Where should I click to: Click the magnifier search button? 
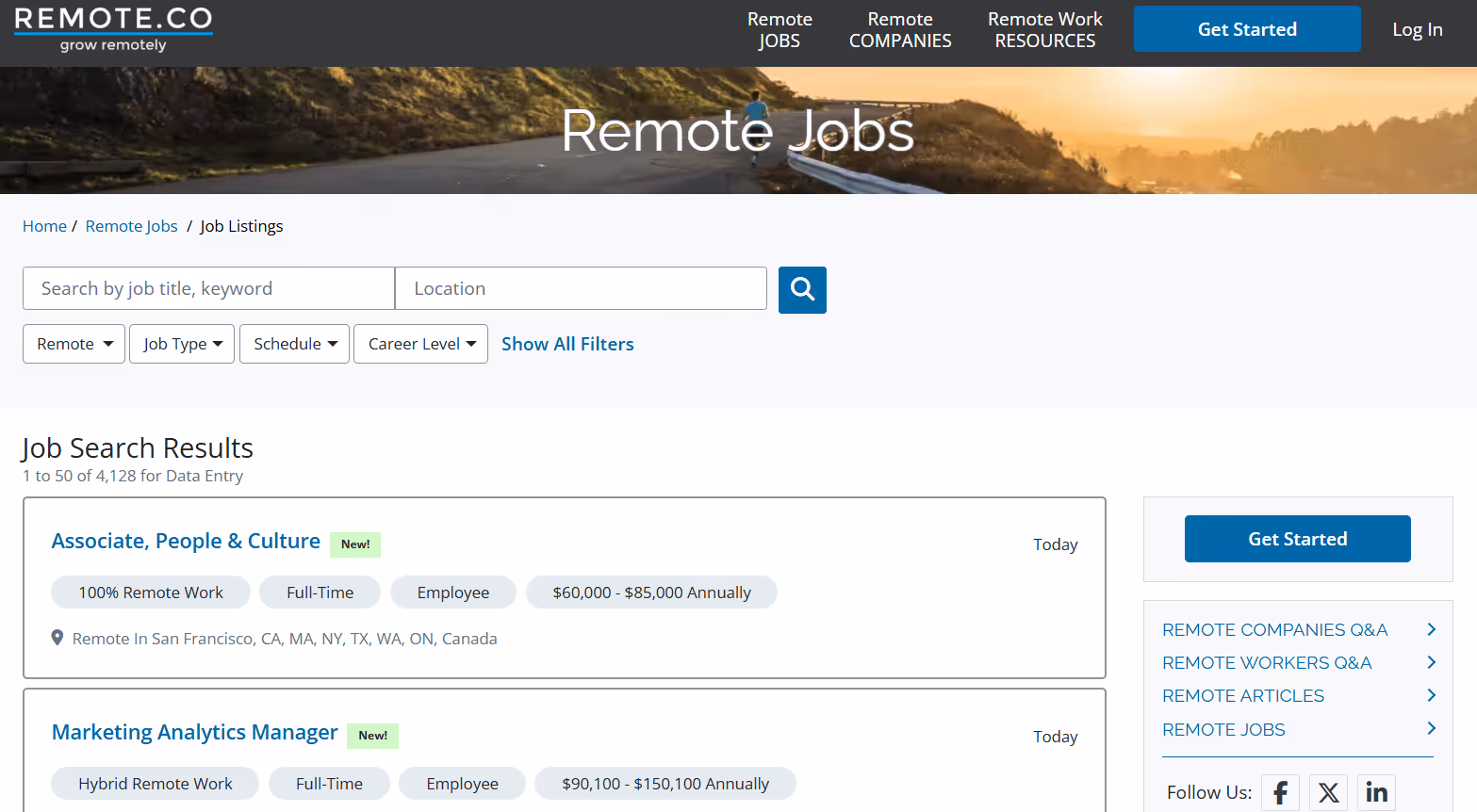(802, 289)
